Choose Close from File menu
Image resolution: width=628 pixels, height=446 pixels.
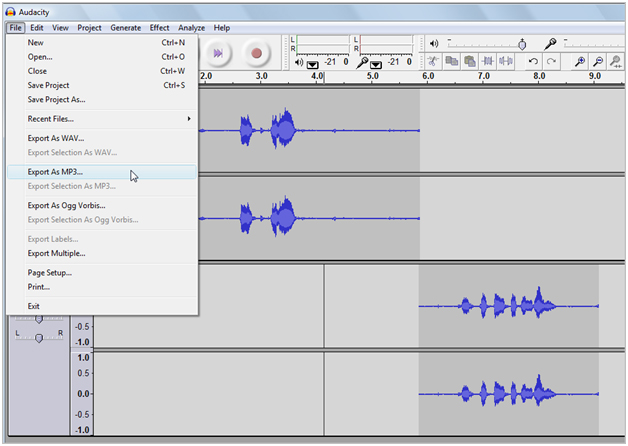[x=102, y=71]
